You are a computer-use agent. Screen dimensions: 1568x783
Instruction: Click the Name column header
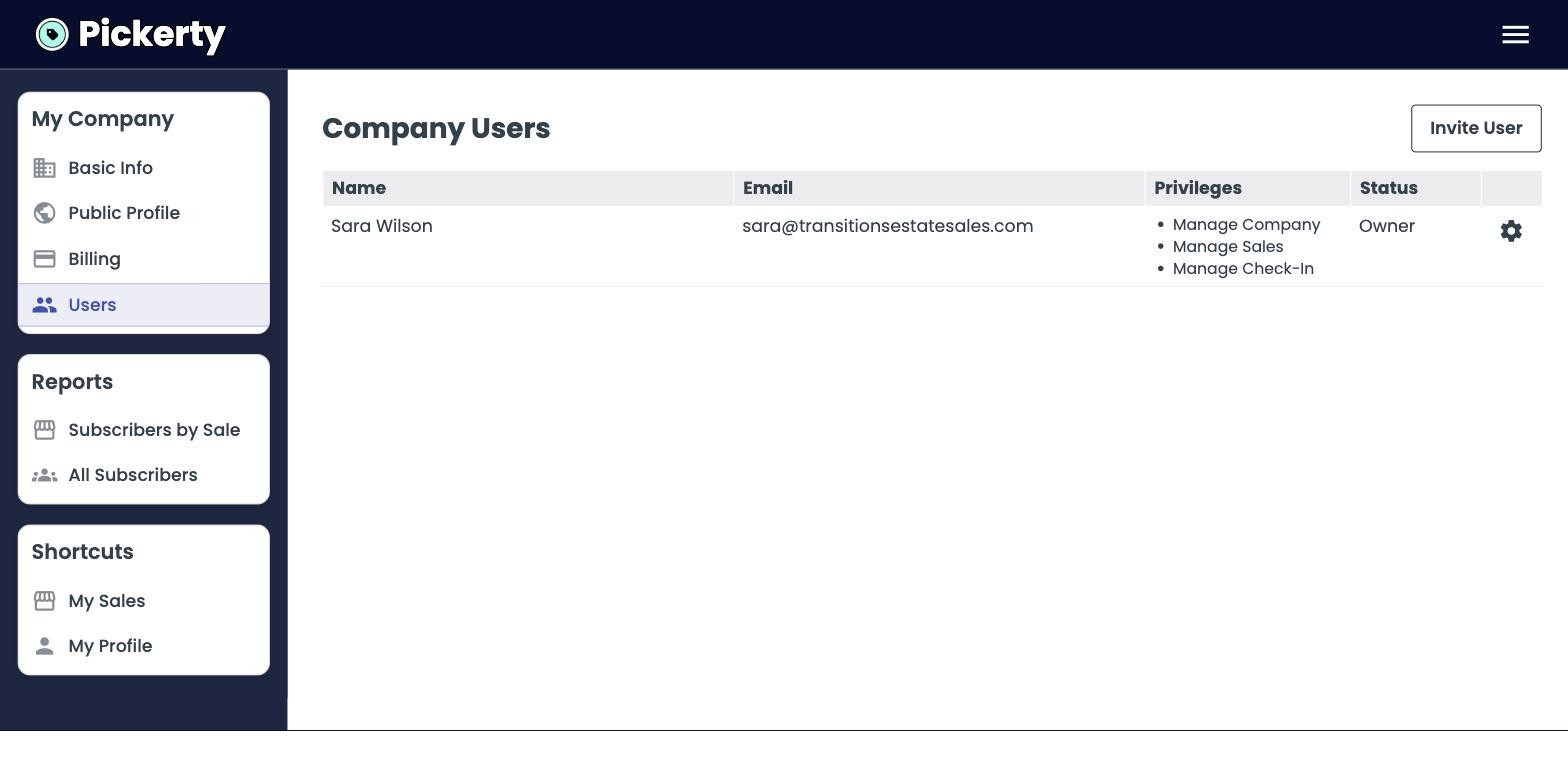pyautogui.click(x=359, y=188)
